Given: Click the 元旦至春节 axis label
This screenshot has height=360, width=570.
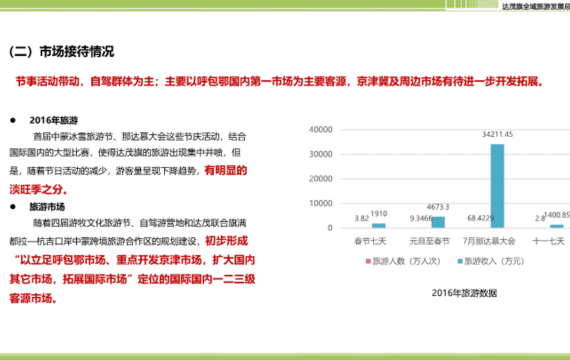Looking at the screenshot, I should [429, 241].
